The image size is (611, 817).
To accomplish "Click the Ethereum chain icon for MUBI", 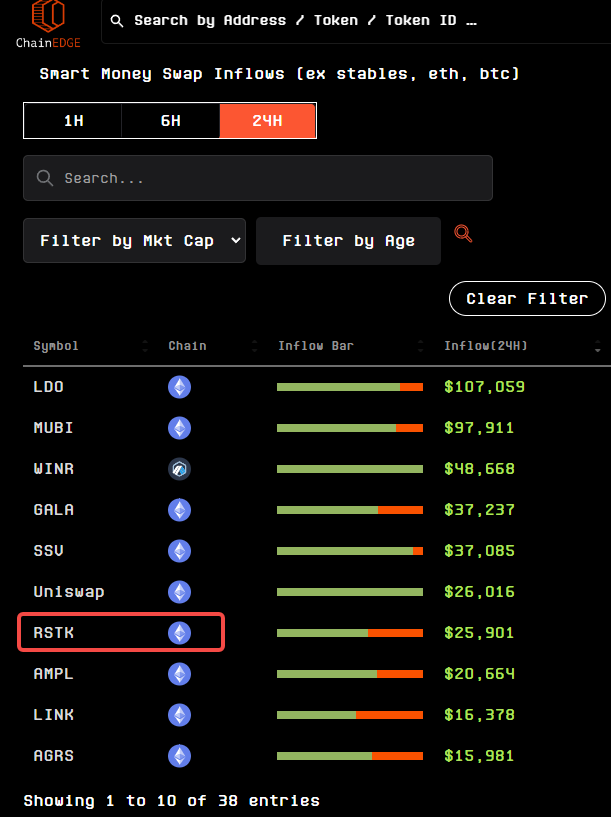I will pyautogui.click(x=179, y=428).
